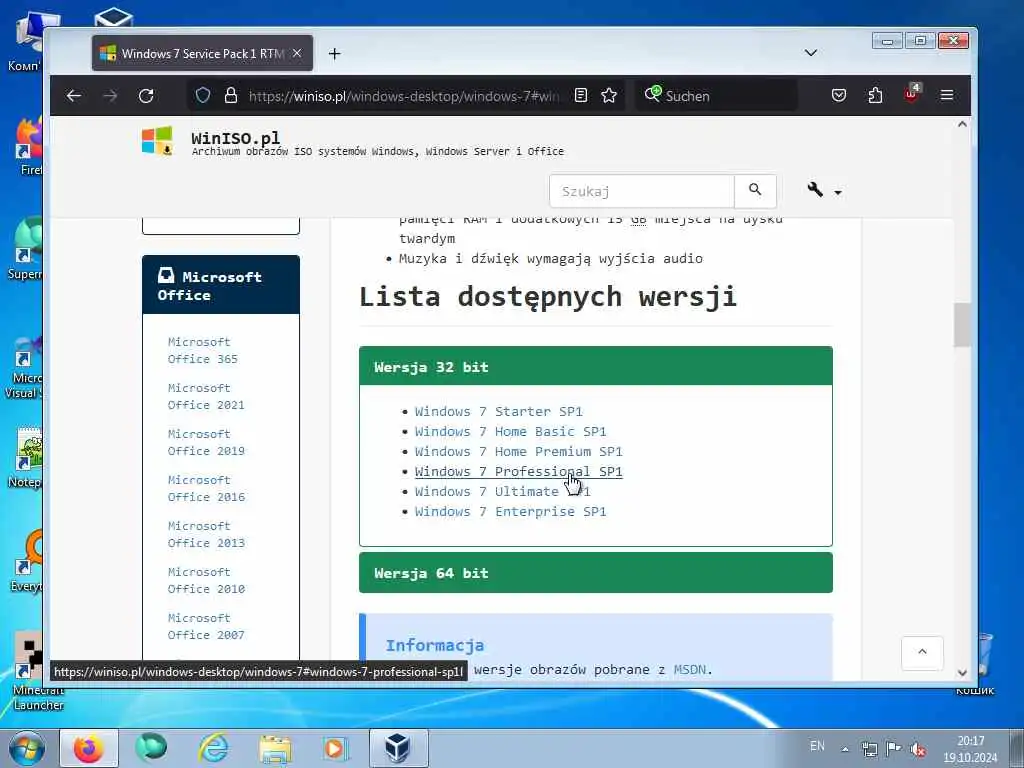Image resolution: width=1024 pixels, height=768 pixels.
Task: Open Microsoft Office 365 sidebar link
Action: pyautogui.click(x=202, y=351)
